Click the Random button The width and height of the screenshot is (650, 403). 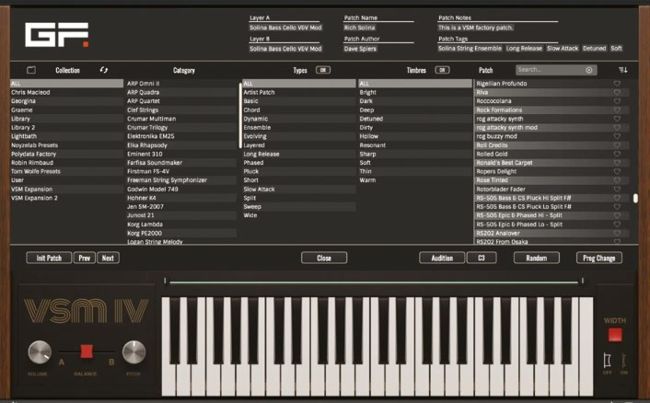click(536, 257)
